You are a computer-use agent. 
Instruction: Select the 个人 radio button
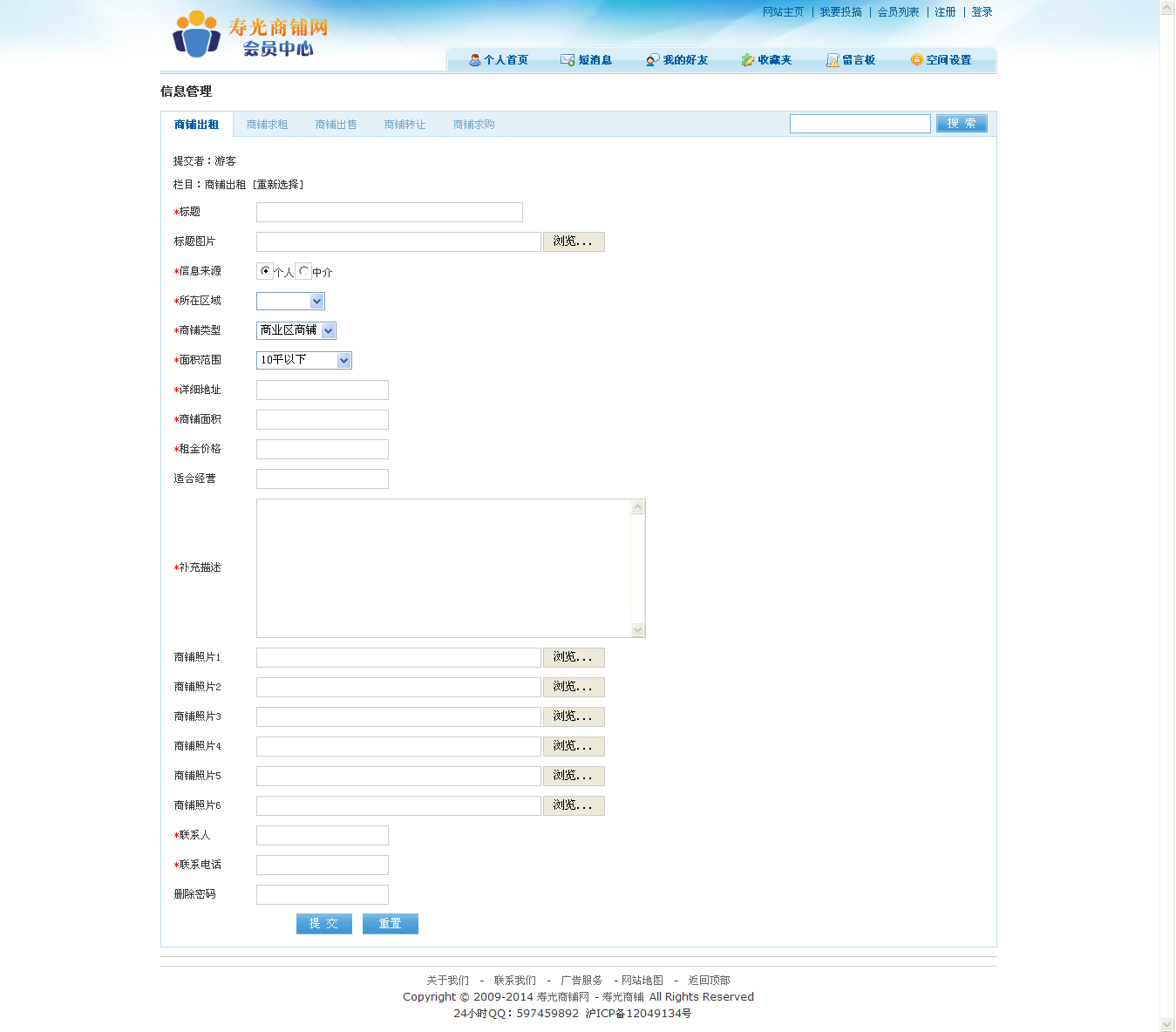coord(265,271)
